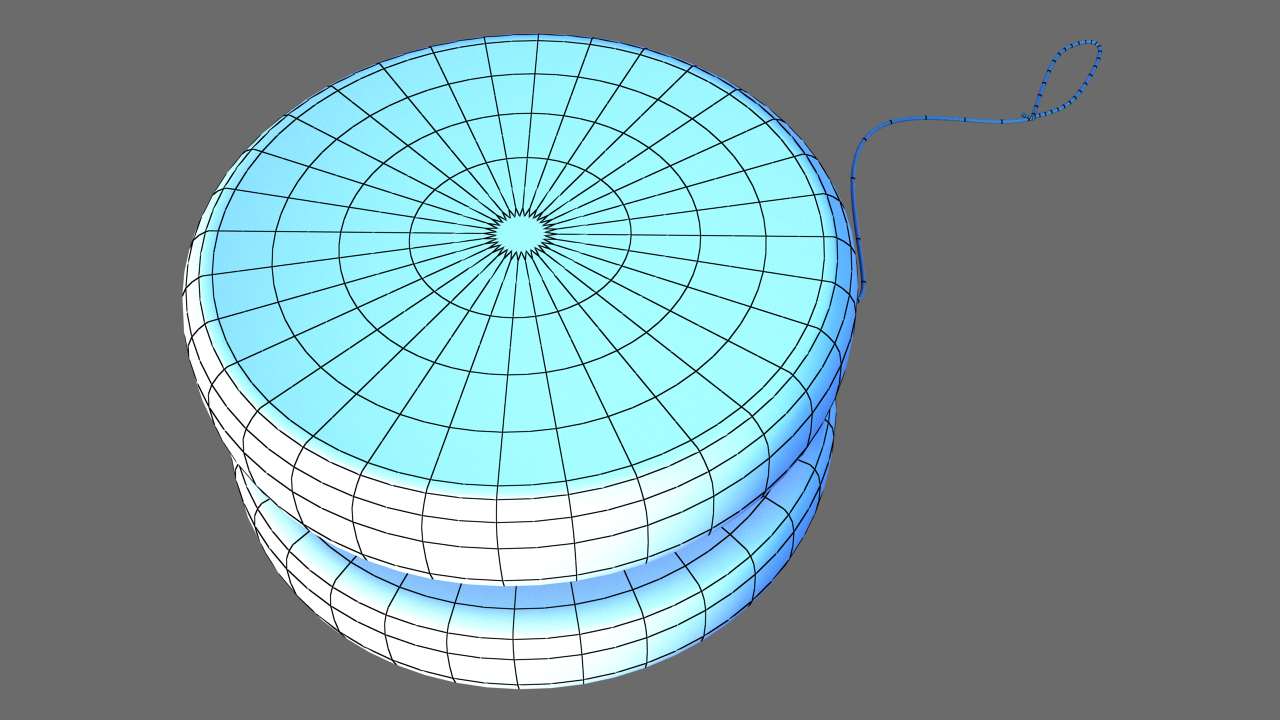Select the lower half of the yo-yo
Image resolution: width=1280 pixels, height=720 pixels.
[x=520, y=630]
